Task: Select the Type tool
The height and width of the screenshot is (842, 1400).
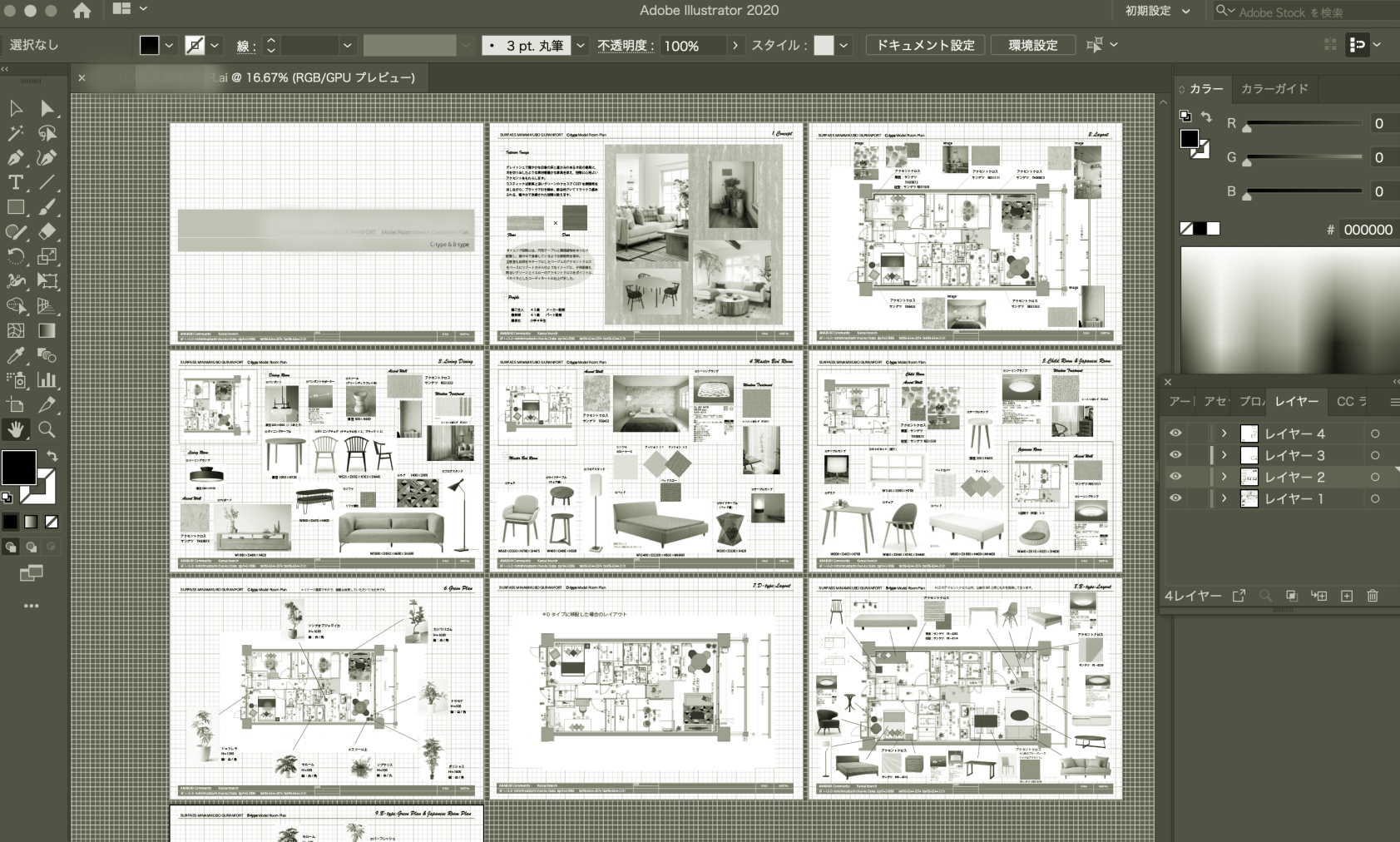Action: coord(15,182)
